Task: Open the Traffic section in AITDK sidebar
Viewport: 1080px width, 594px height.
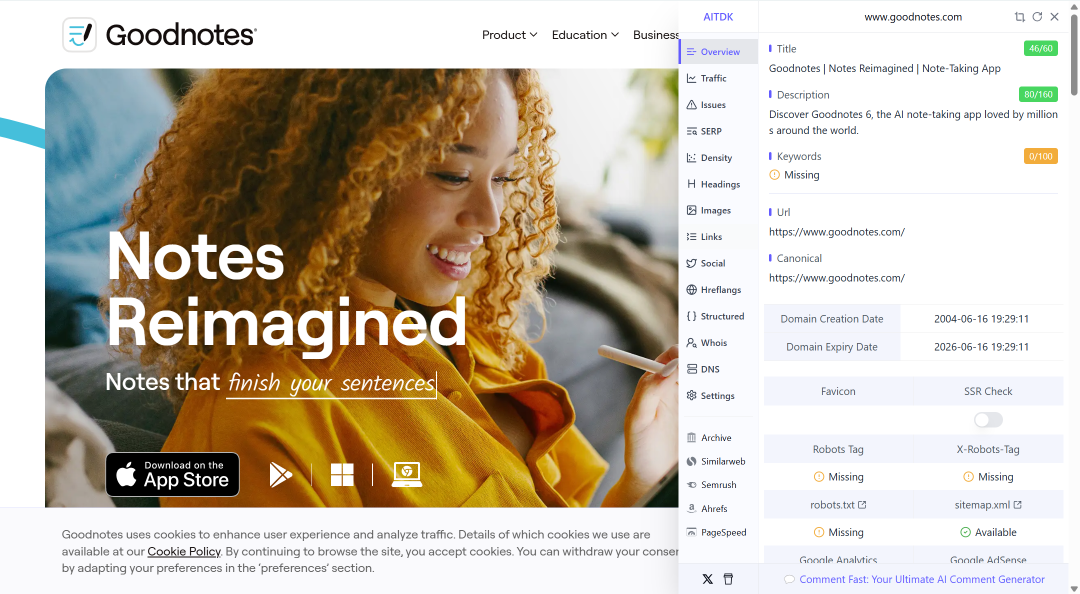Action: (x=718, y=78)
